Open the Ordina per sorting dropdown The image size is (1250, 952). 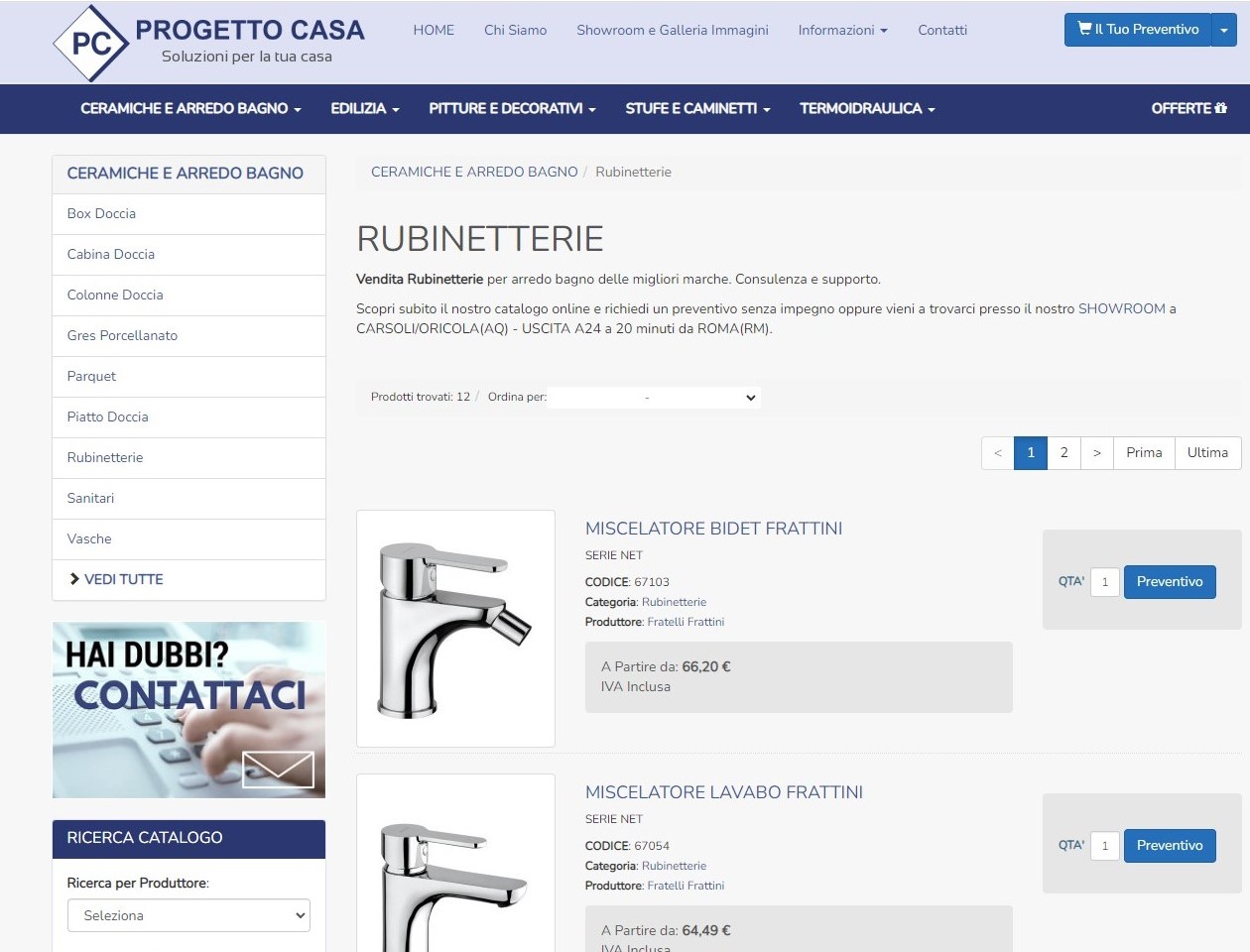(654, 397)
